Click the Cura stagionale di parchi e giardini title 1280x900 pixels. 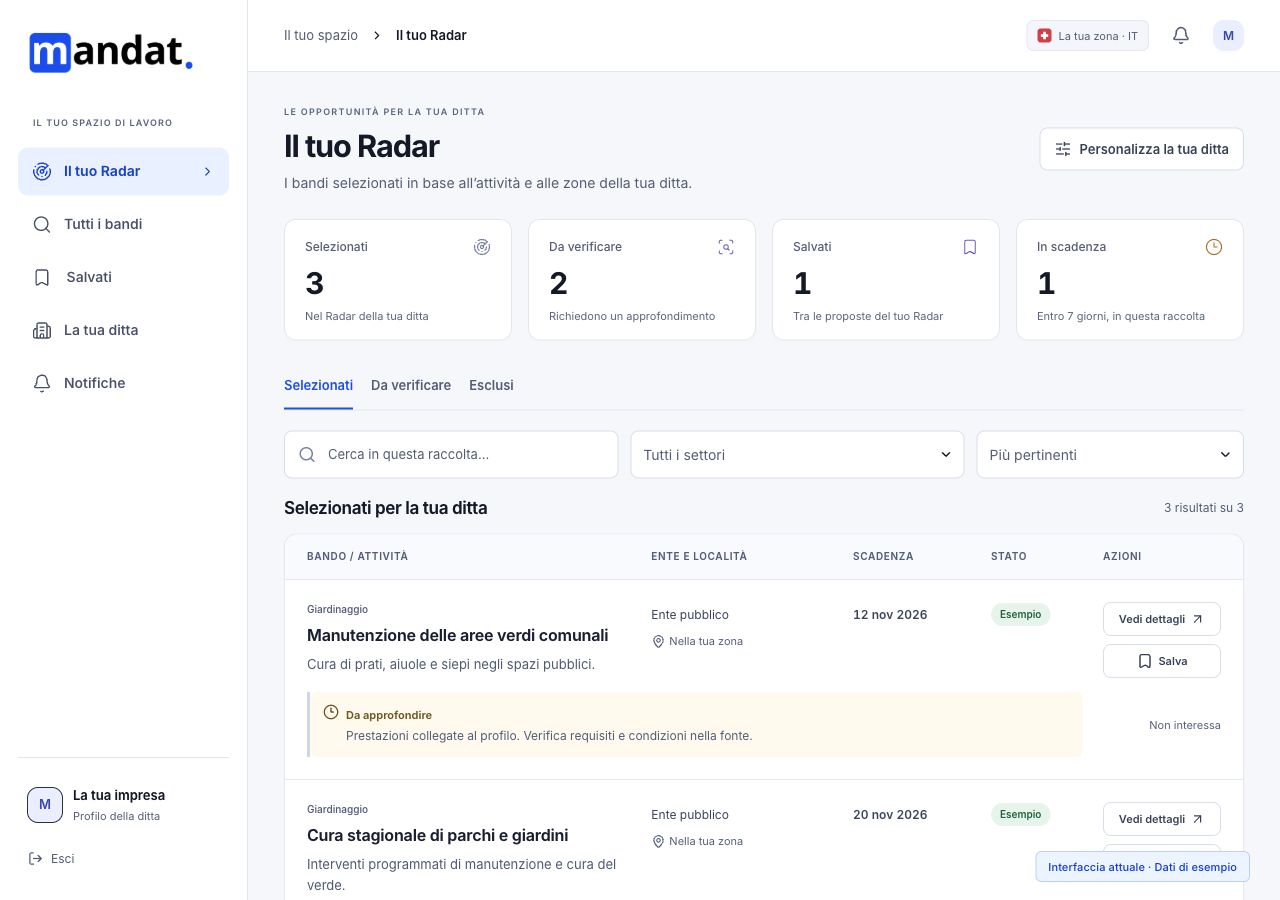(x=438, y=836)
